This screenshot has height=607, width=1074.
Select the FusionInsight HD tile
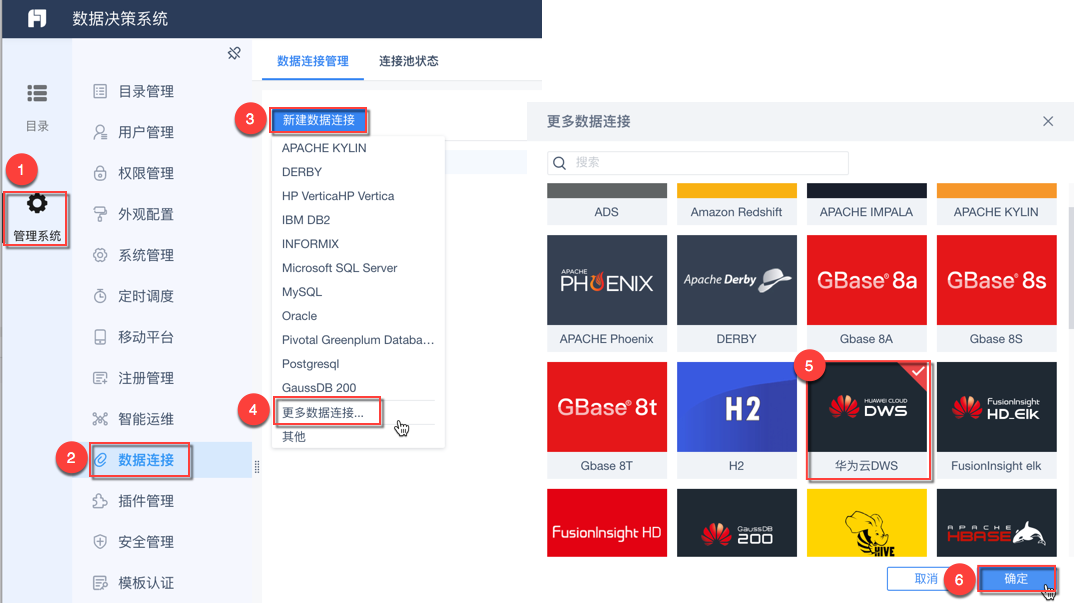[607, 523]
